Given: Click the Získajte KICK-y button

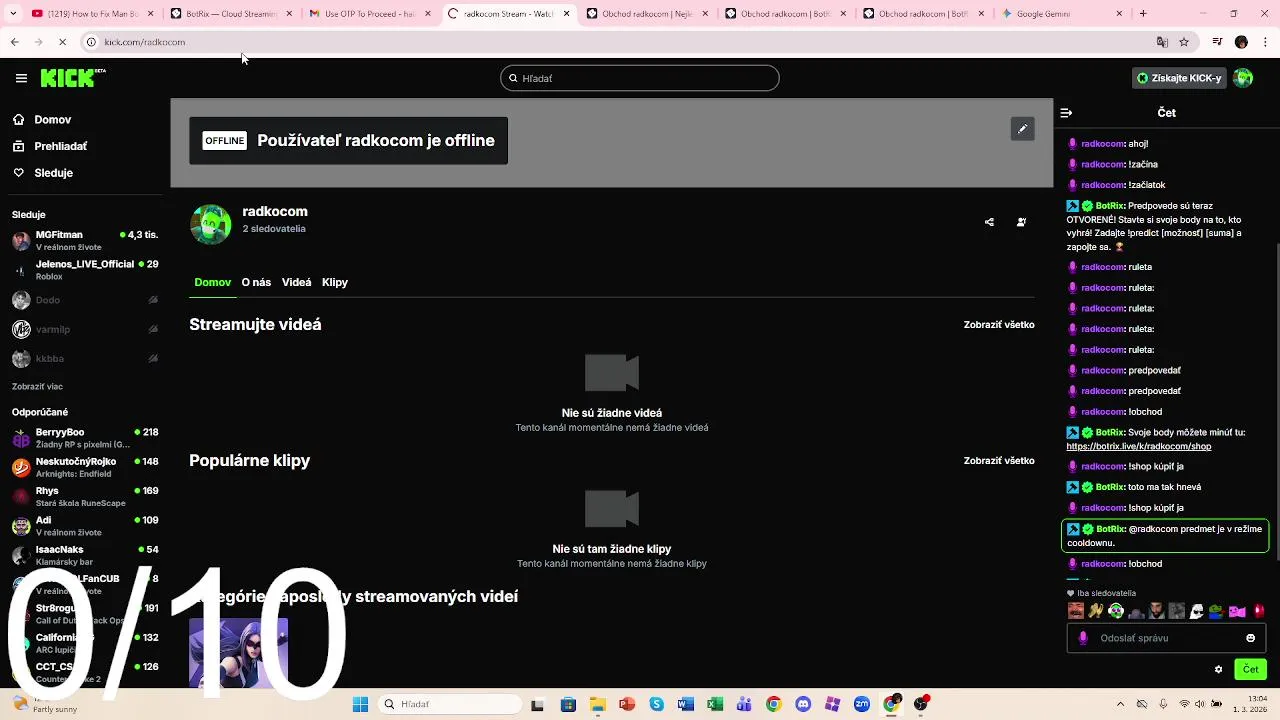Looking at the screenshot, I should point(1180,78).
